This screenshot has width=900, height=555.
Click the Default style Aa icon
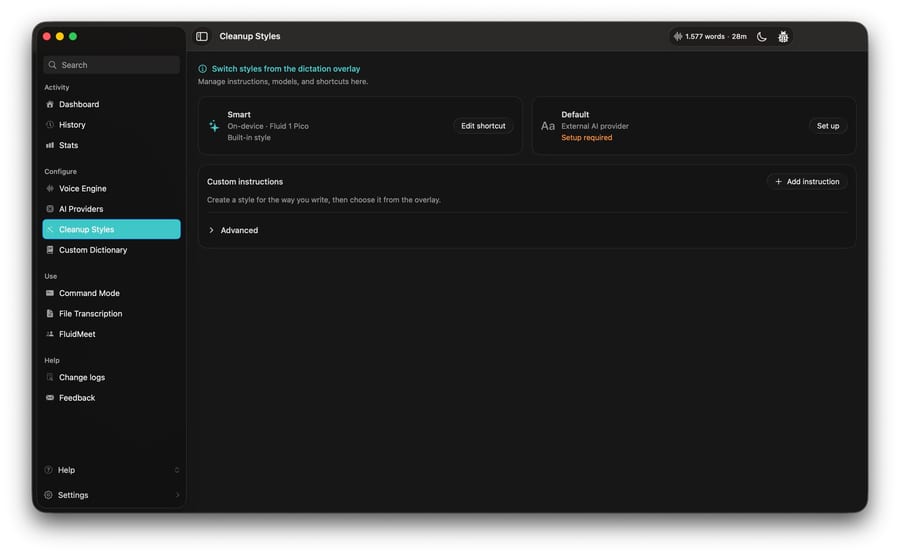click(x=548, y=126)
